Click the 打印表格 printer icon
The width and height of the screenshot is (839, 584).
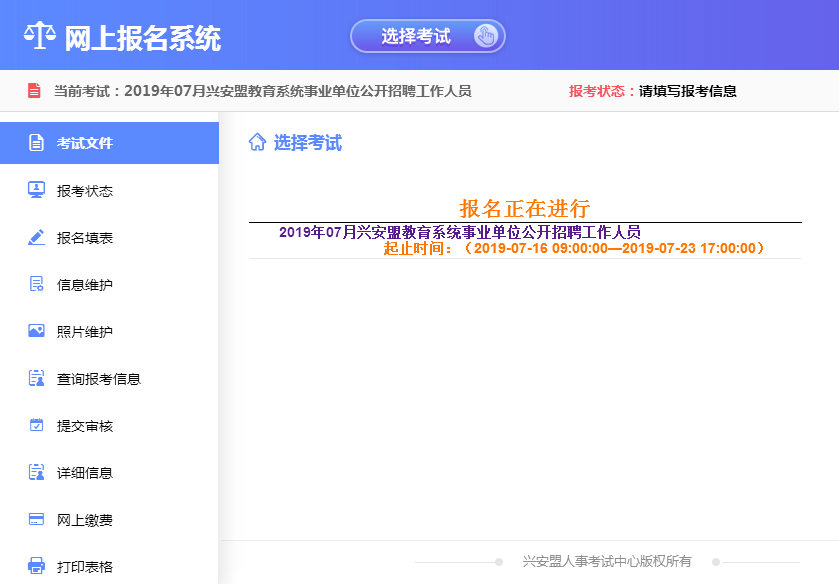pyautogui.click(x=36, y=566)
